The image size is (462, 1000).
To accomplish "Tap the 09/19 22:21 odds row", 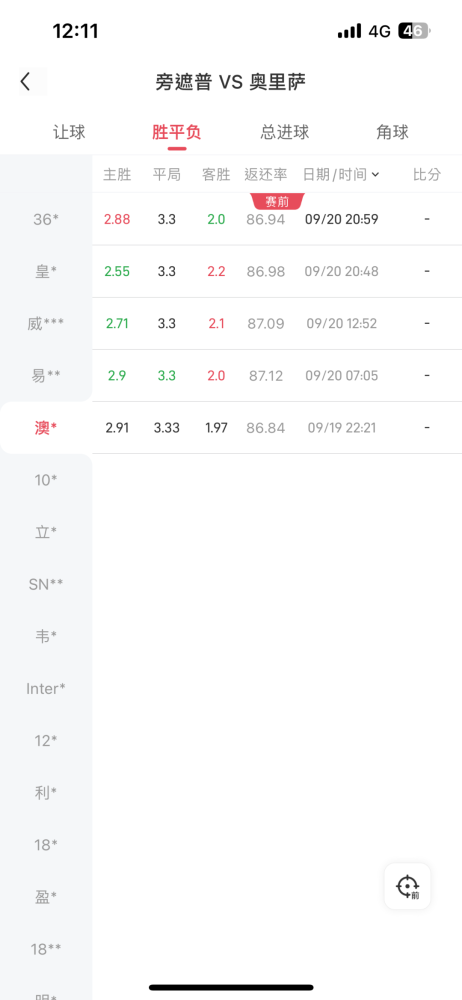I will point(277,428).
